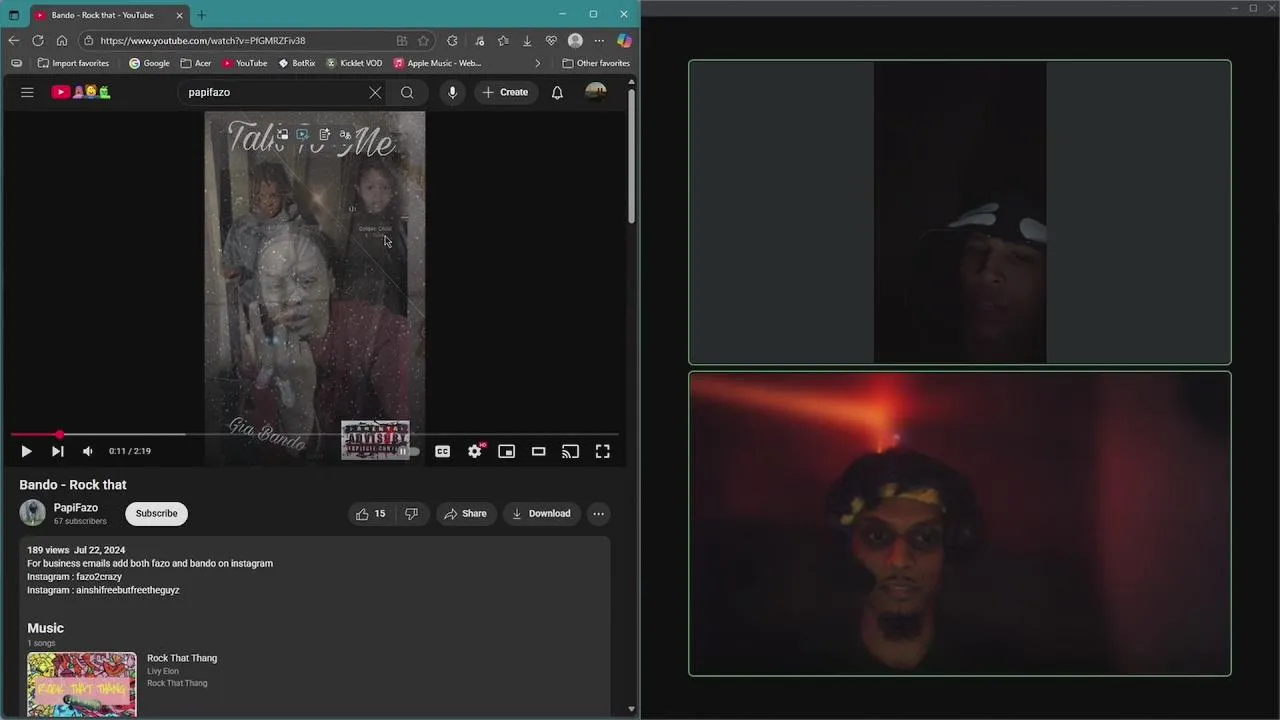Toggle closed captions CC
The height and width of the screenshot is (720, 1280).
coord(443,452)
